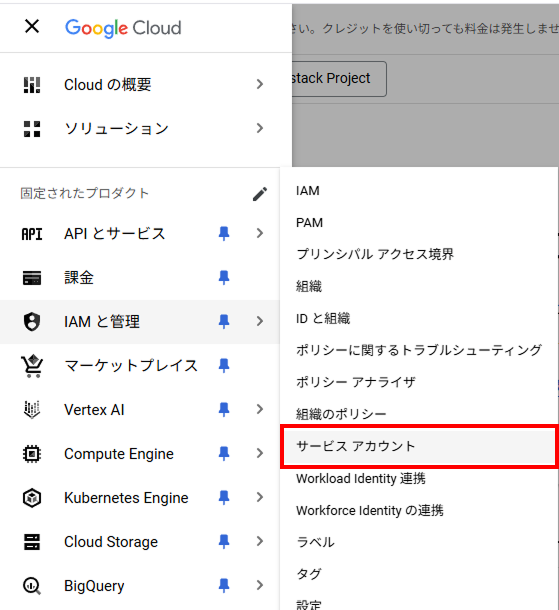The width and height of the screenshot is (559, 610).
Task: Click the Compute Engine chip icon
Action: [32, 454]
